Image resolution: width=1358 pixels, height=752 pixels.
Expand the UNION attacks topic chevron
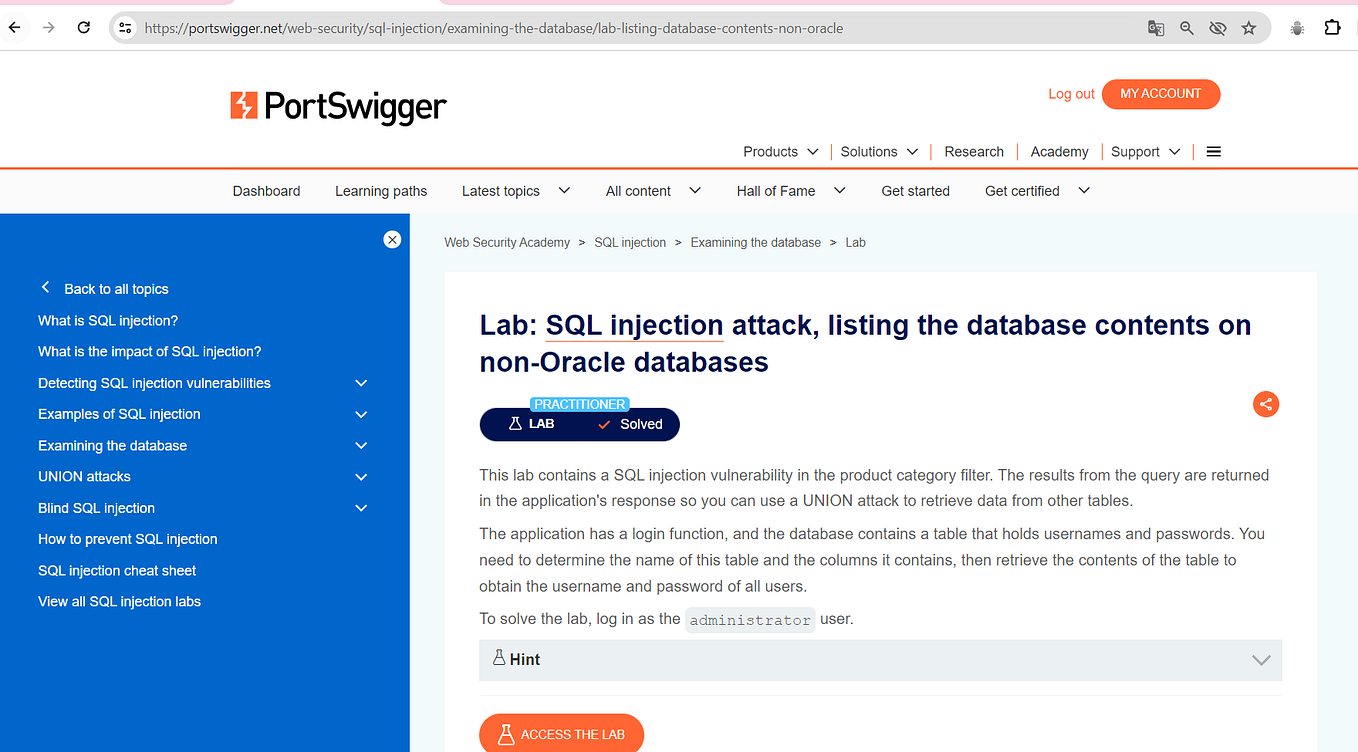[x=361, y=476]
